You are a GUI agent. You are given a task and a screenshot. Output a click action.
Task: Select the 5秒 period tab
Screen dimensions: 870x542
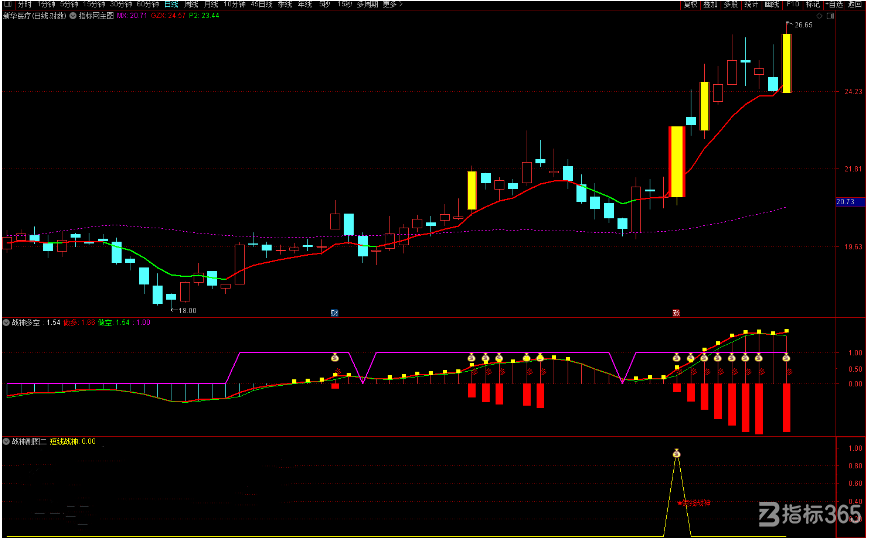point(325,4)
